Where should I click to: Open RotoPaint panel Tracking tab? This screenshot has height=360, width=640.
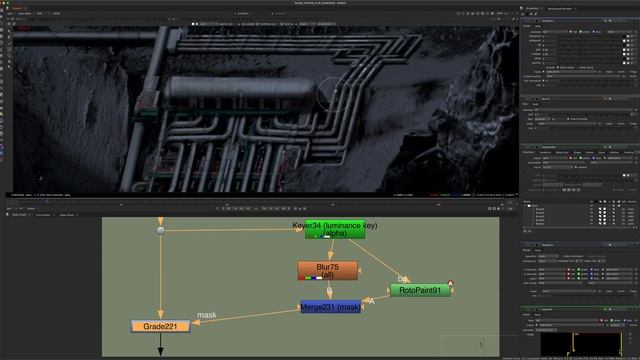(x=629, y=152)
